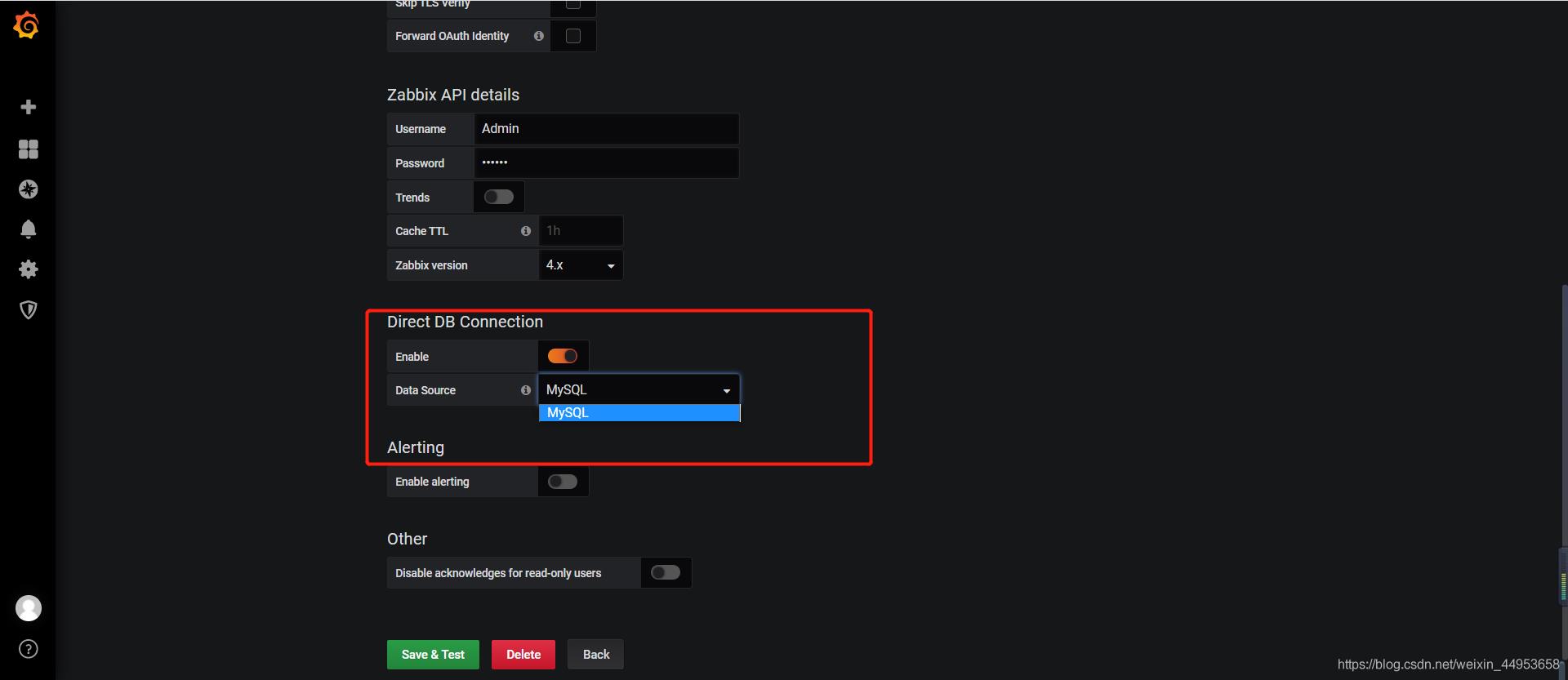Open the Server Admin shield icon
The height and width of the screenshot is (680, 1568).
pyautogui.click(x=28, y=310)
